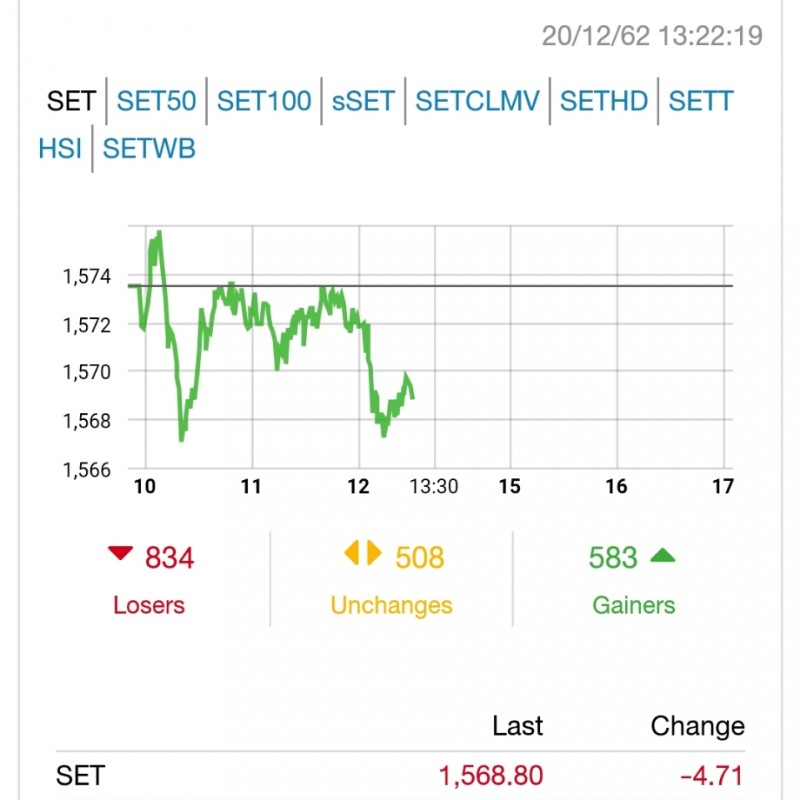Click the 12 hour axis label

358,487
